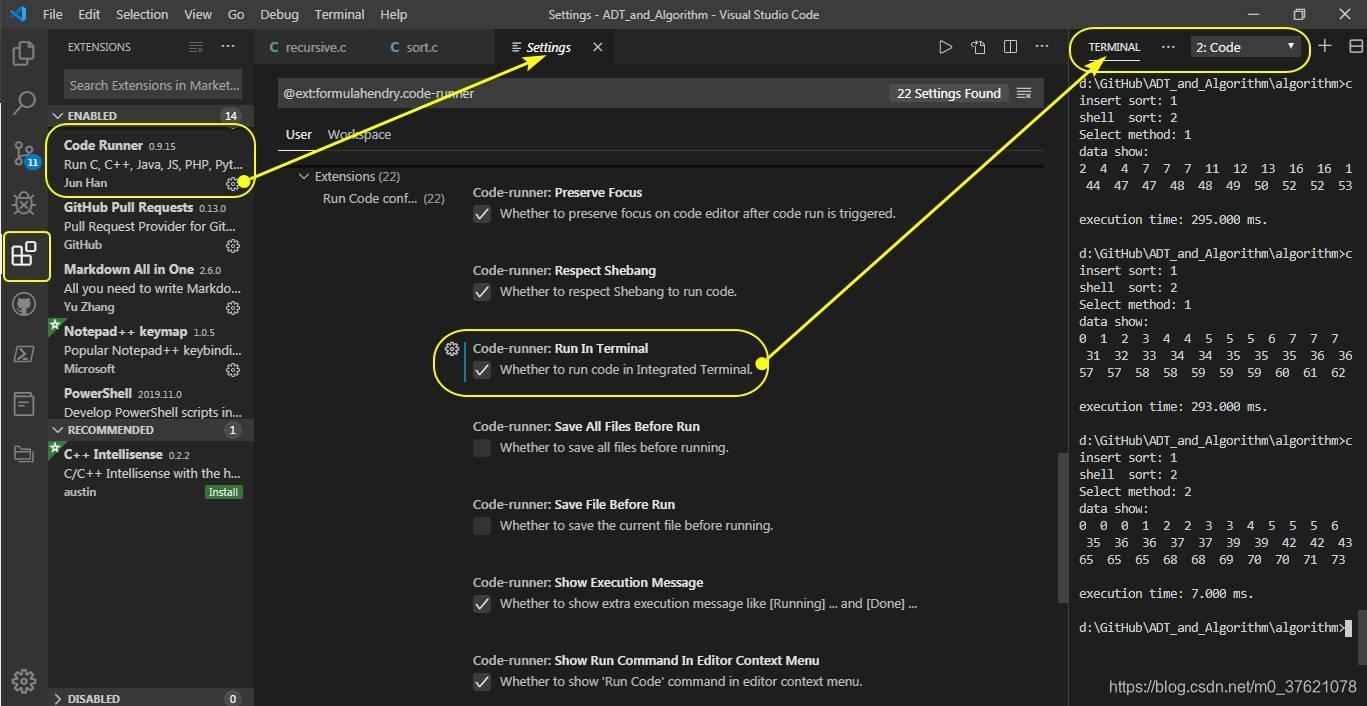Collapse the ENABLED extensions section
The width and height of the screenshot is (1367, 706).
pos(151,116)
